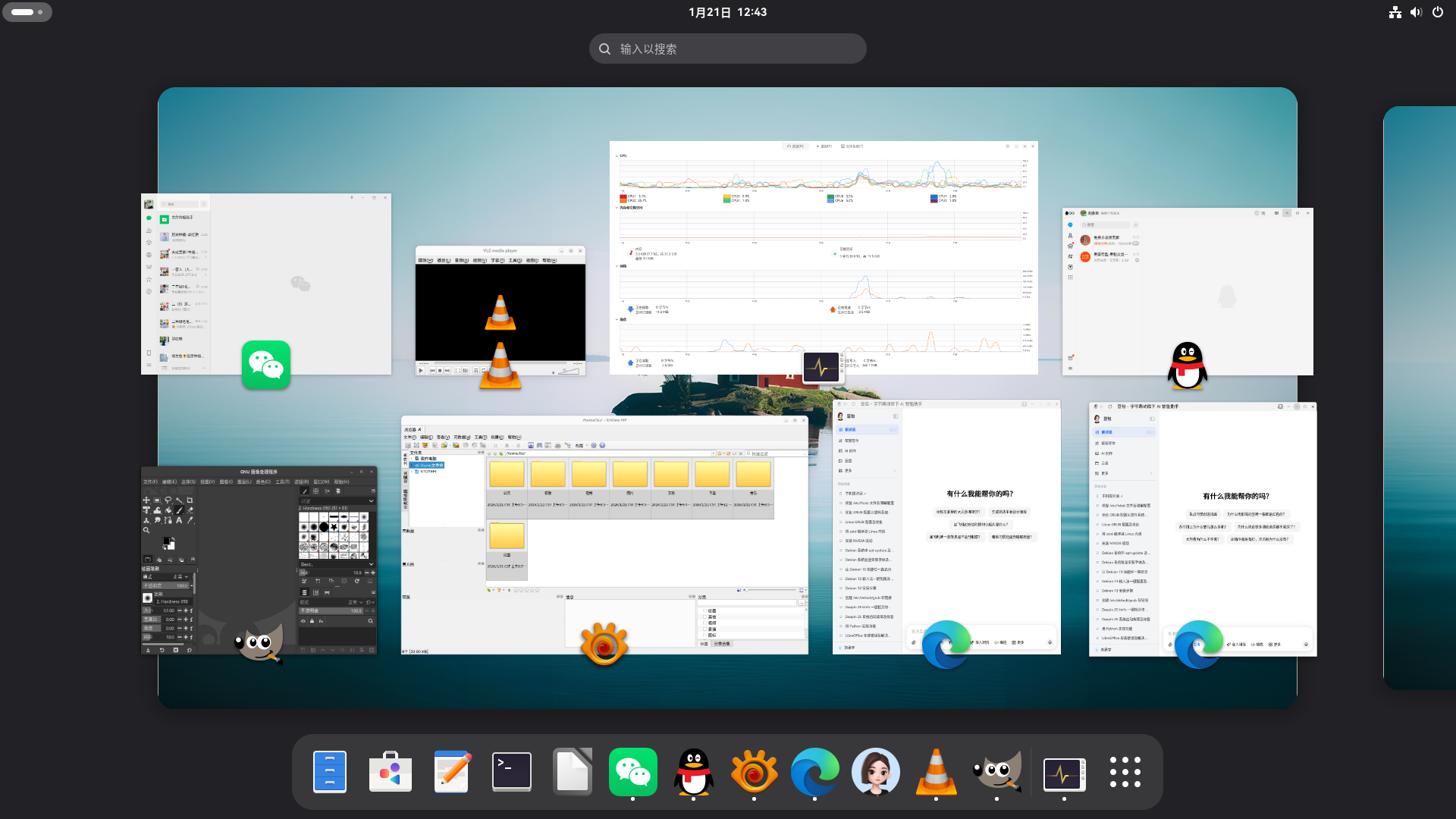Click the search field at top

point(728,49)
